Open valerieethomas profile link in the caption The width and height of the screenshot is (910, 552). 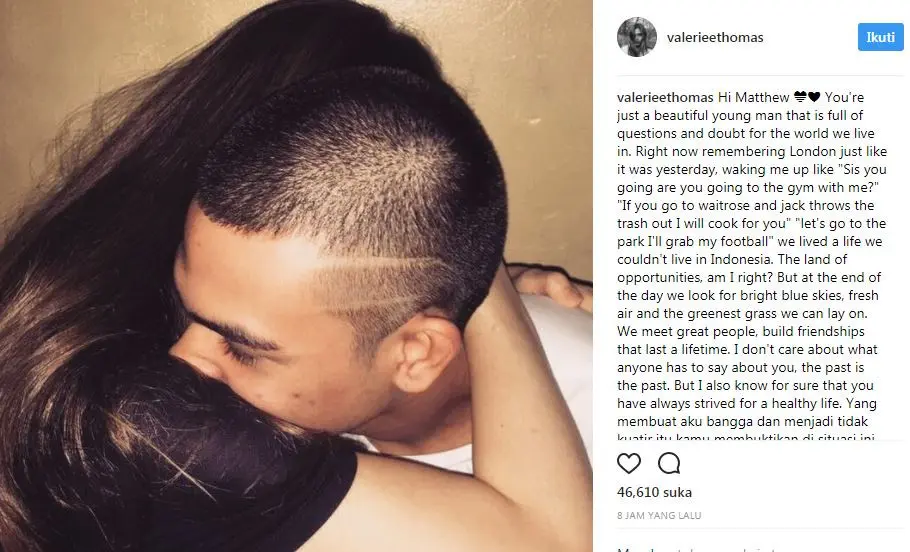point(665,97)
